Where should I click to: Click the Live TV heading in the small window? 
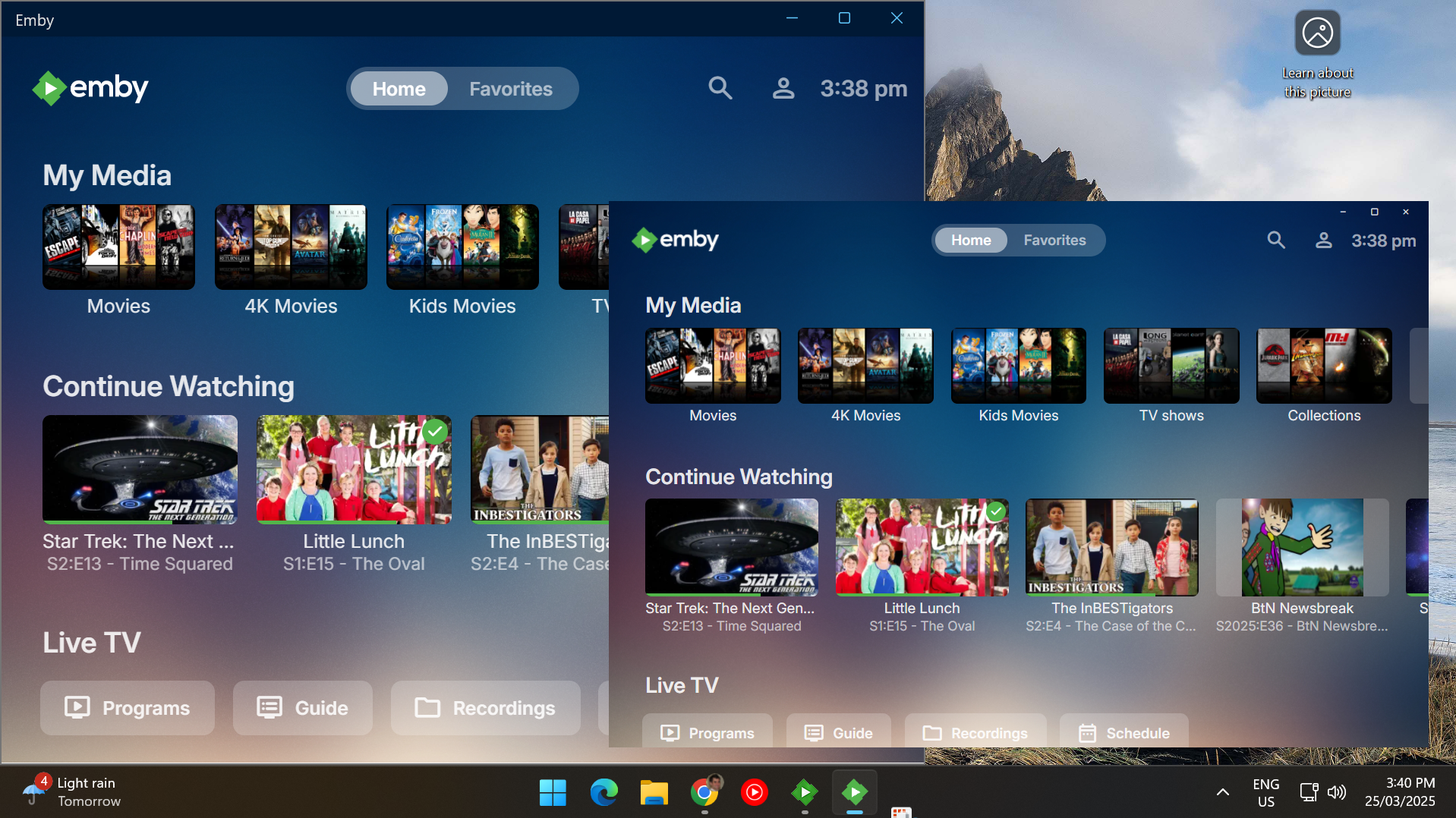(682, 685)
